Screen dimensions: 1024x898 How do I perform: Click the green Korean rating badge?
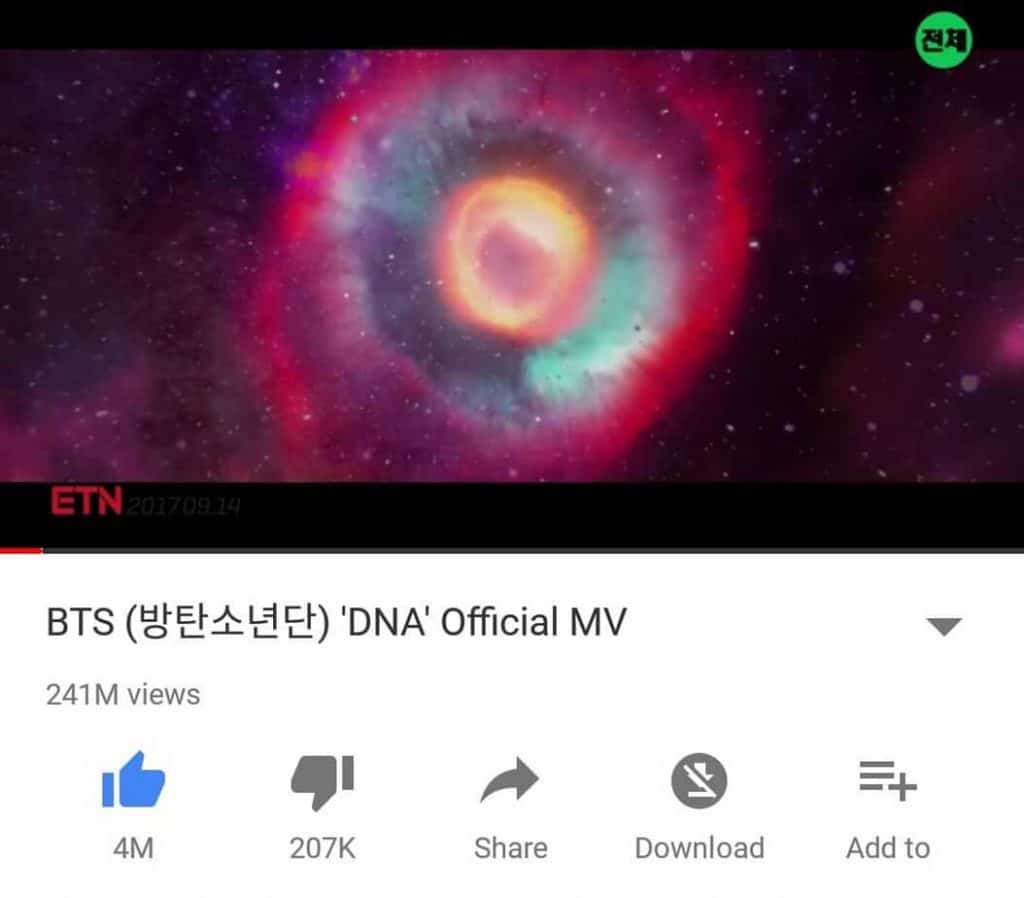click(x=943, y=40)
